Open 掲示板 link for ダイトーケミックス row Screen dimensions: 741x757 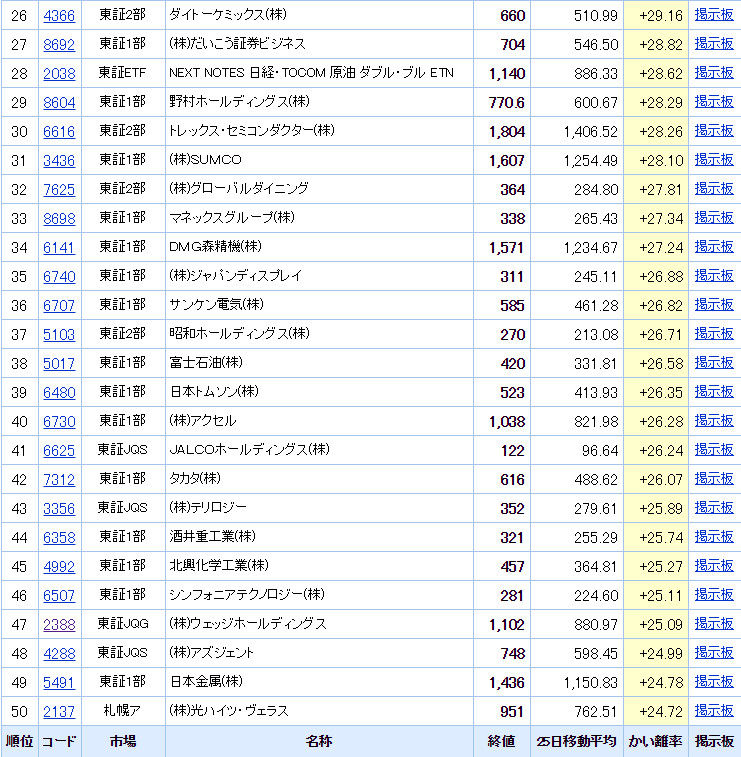tap(714, 15)
